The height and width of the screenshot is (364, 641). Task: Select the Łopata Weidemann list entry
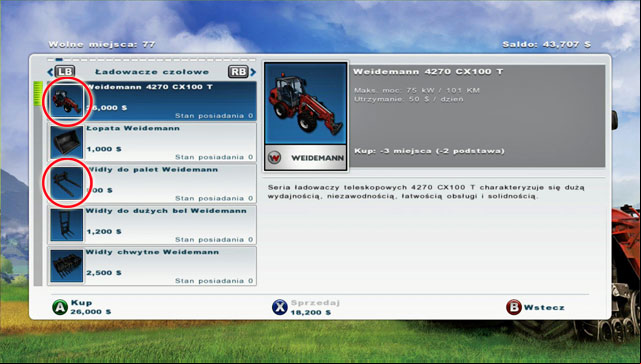pyautogui.click(x=152, y=142)
